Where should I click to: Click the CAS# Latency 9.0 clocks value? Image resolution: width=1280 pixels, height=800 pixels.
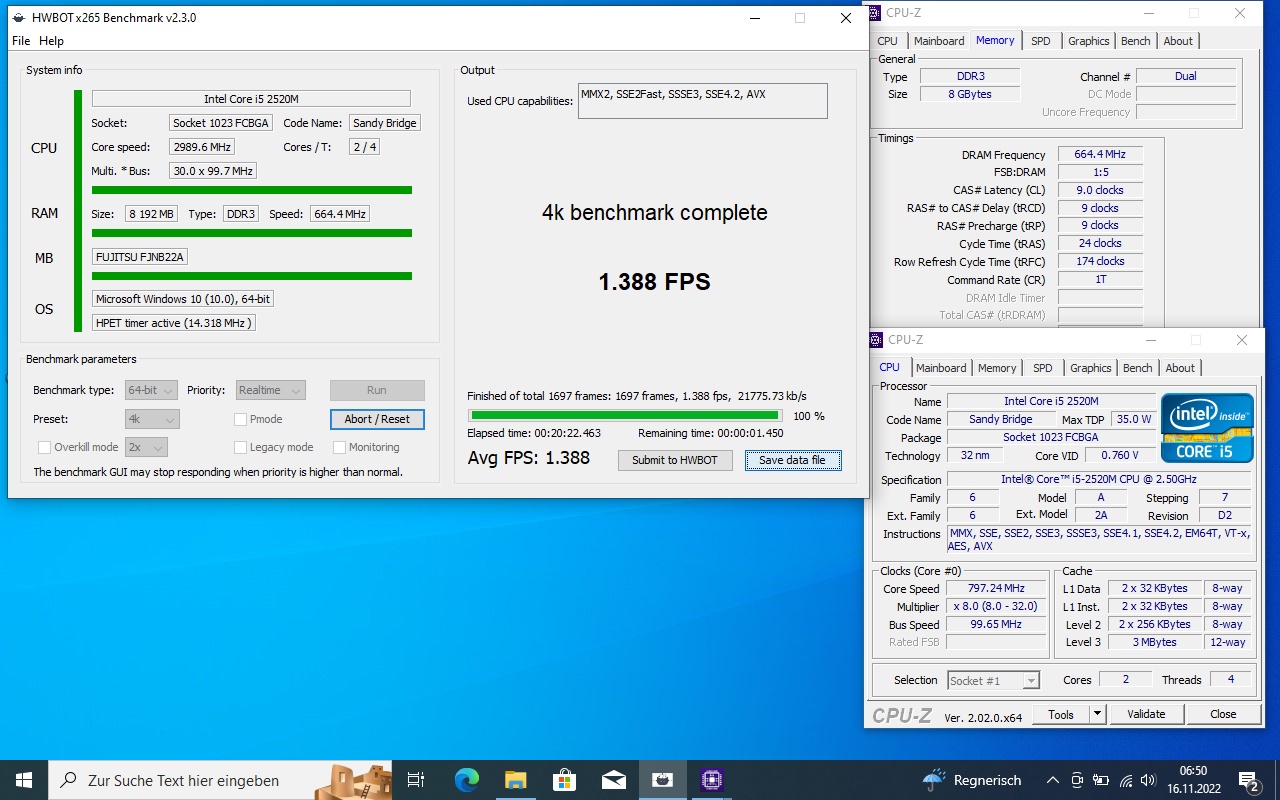pyautogui.click(x=1100, y=190)
